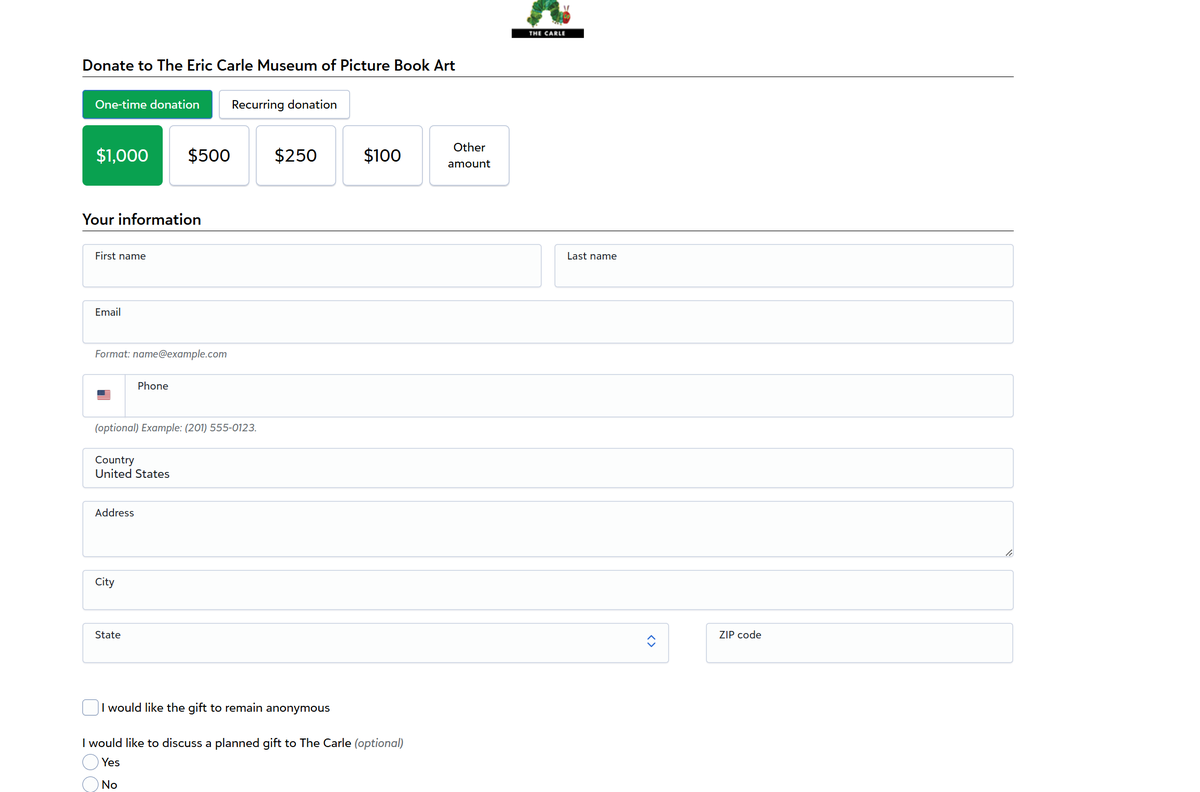Open the Country United States selector

tap(548, 468)
